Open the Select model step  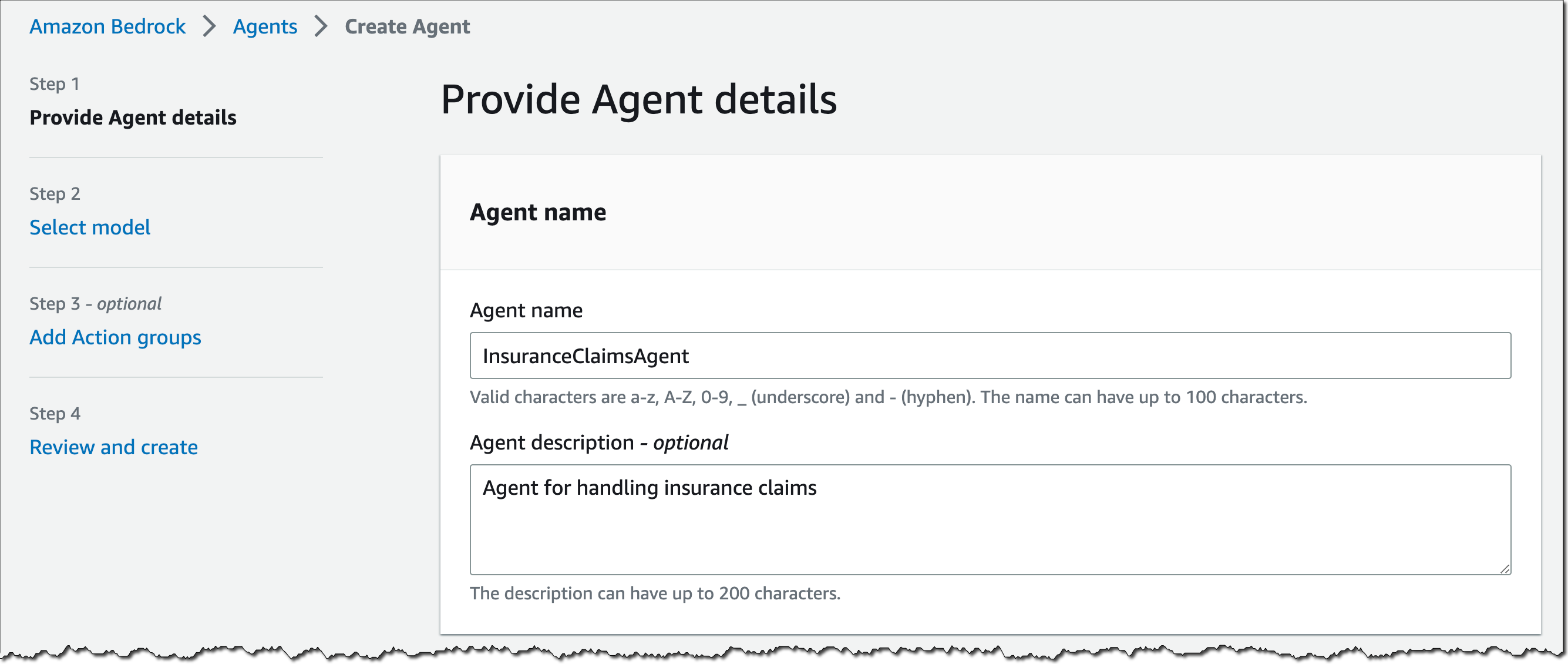click(x=89, y=227)
